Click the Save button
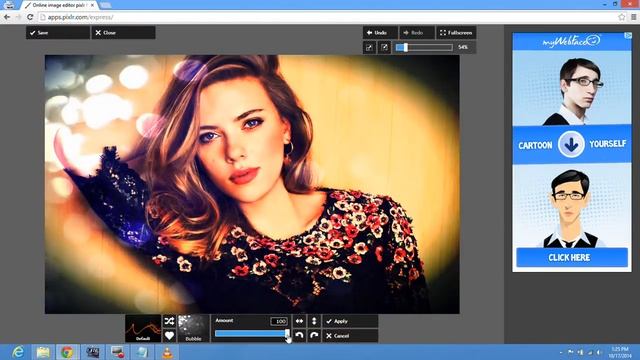The width and height of the screenshot is (640, 360). (x=58, y=33)
